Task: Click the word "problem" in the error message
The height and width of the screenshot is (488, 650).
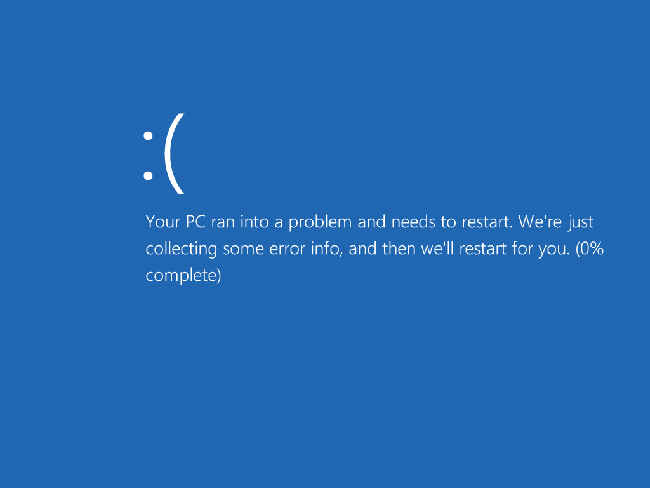Action: click(320, 223)
